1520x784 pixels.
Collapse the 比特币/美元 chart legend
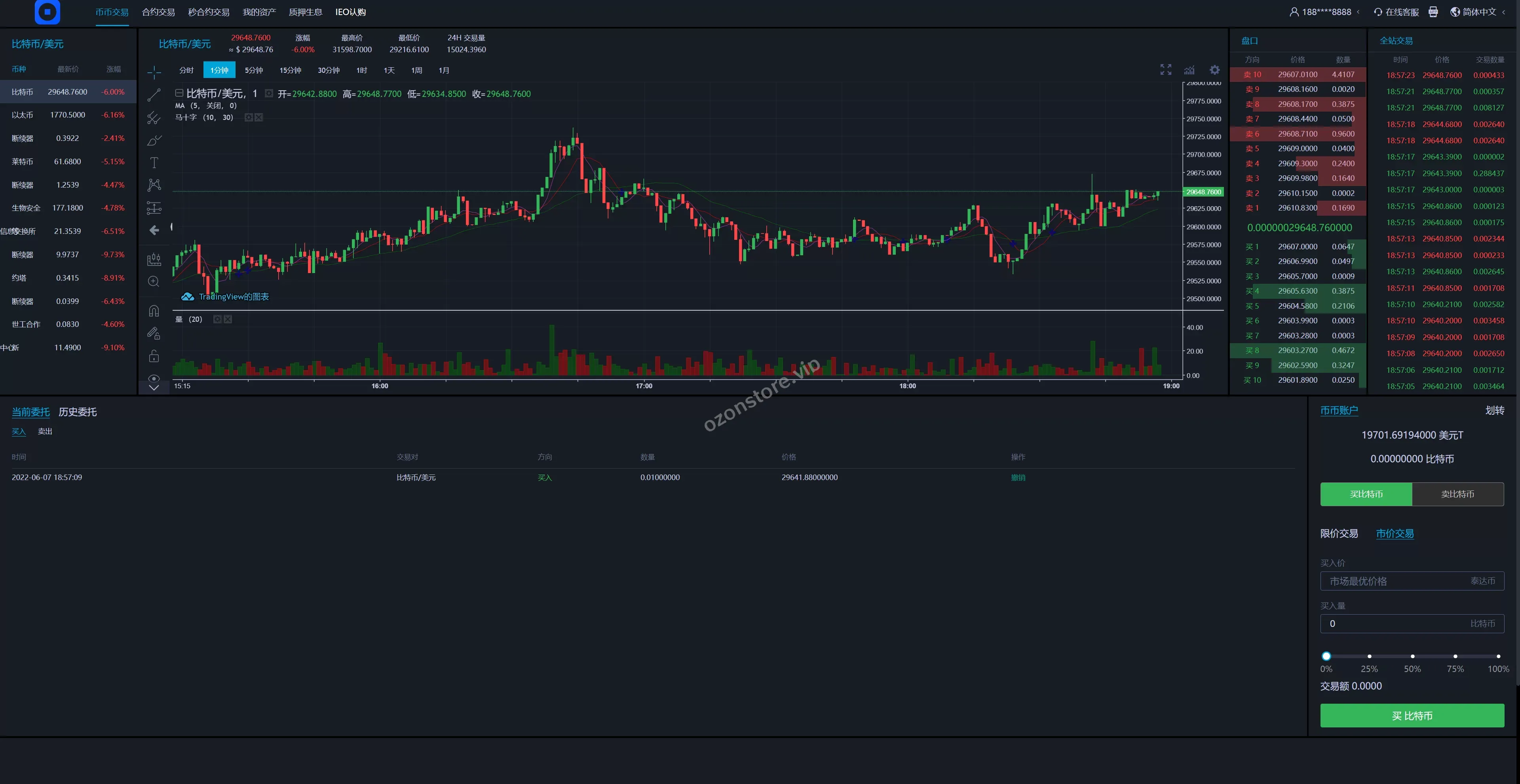coord(179,93)
